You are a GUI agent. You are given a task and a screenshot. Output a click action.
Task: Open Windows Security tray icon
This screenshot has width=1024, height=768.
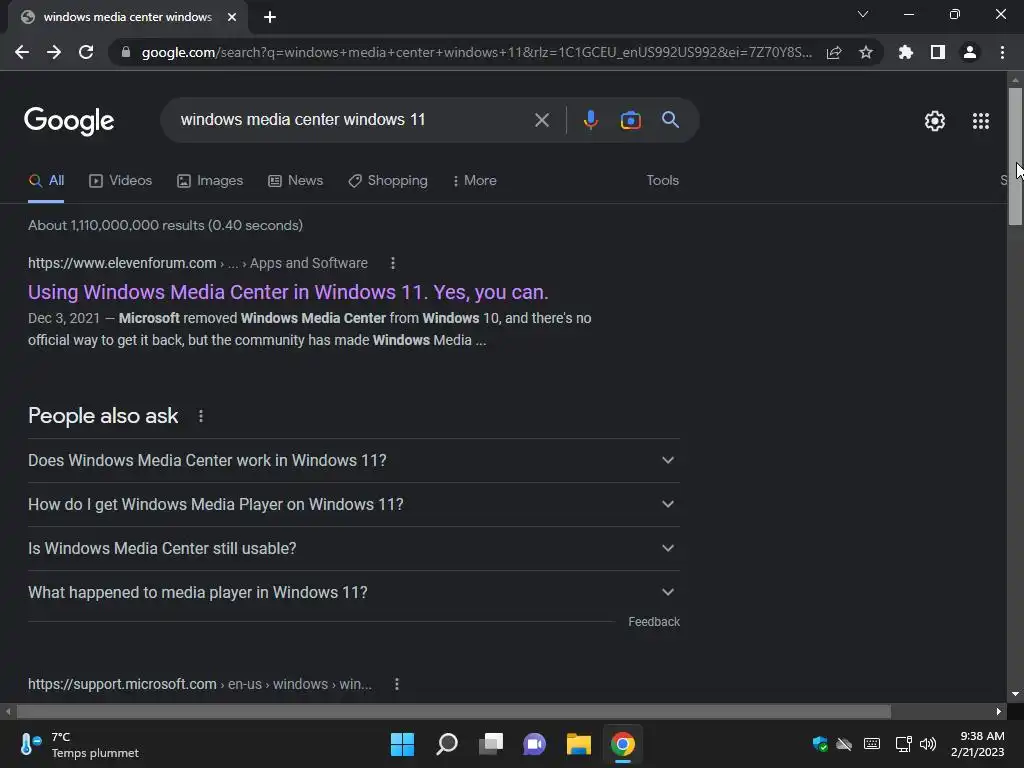(x=820, y=744)
